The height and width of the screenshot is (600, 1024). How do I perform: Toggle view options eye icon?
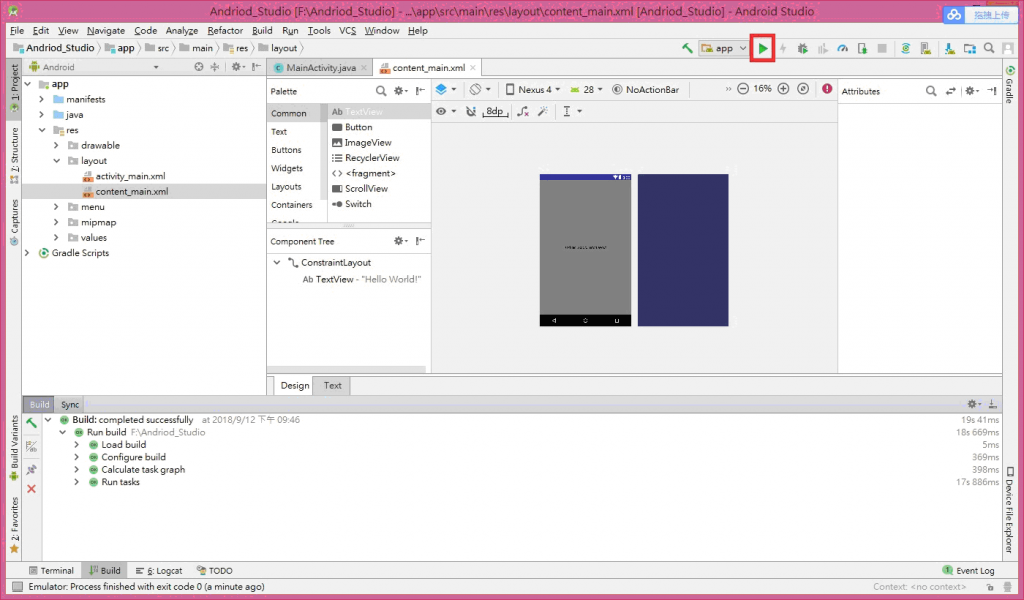pos(445,112)
